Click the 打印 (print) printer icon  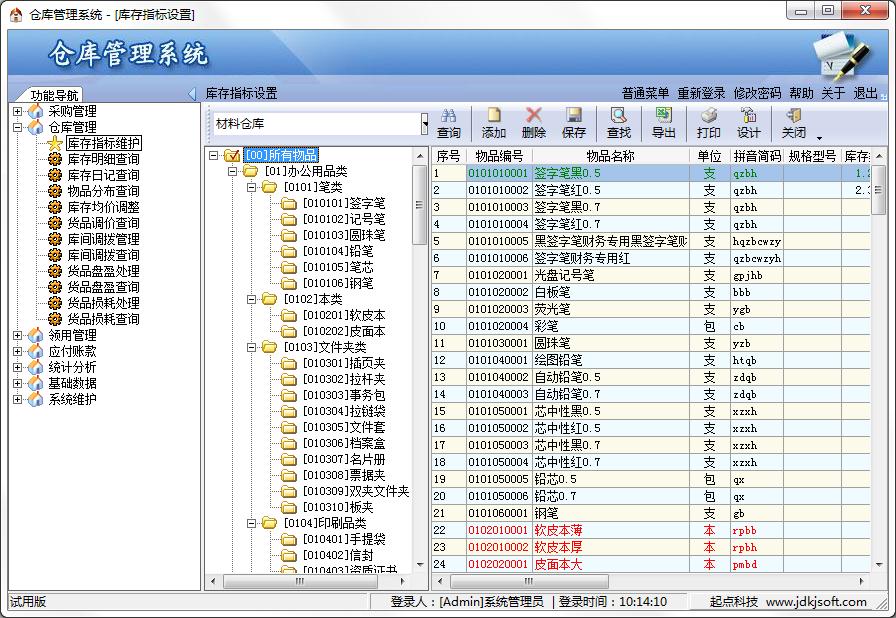(709, 116)
